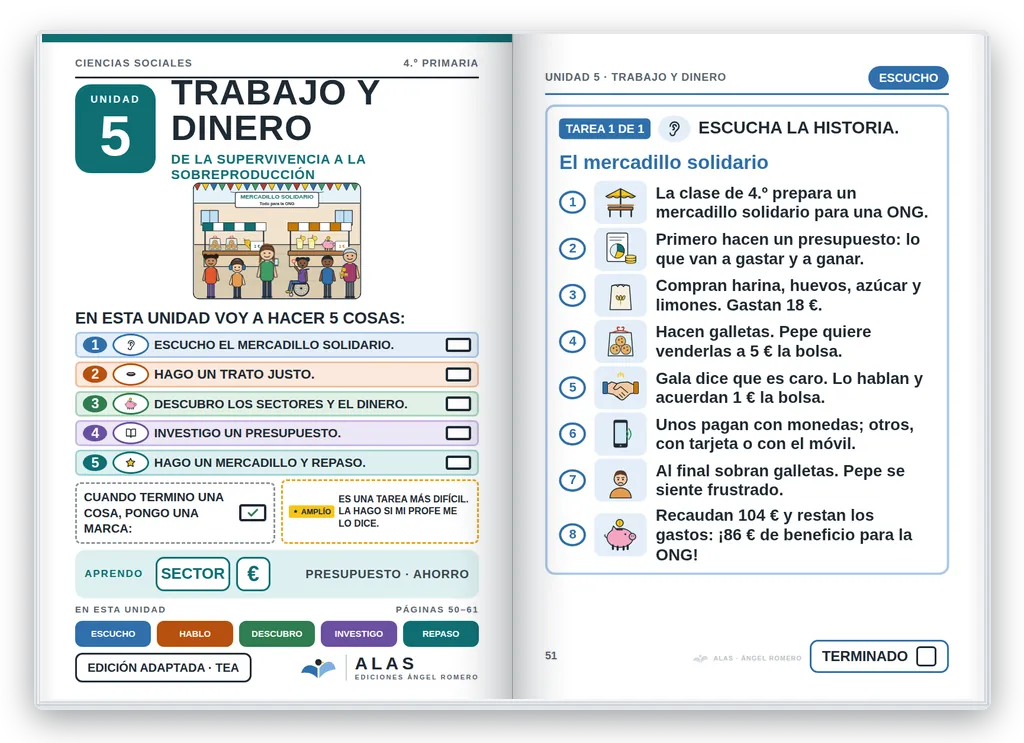The image size is (1024, 743).
Task: Click the market stall icon in step 1
Action: [620, 202]
